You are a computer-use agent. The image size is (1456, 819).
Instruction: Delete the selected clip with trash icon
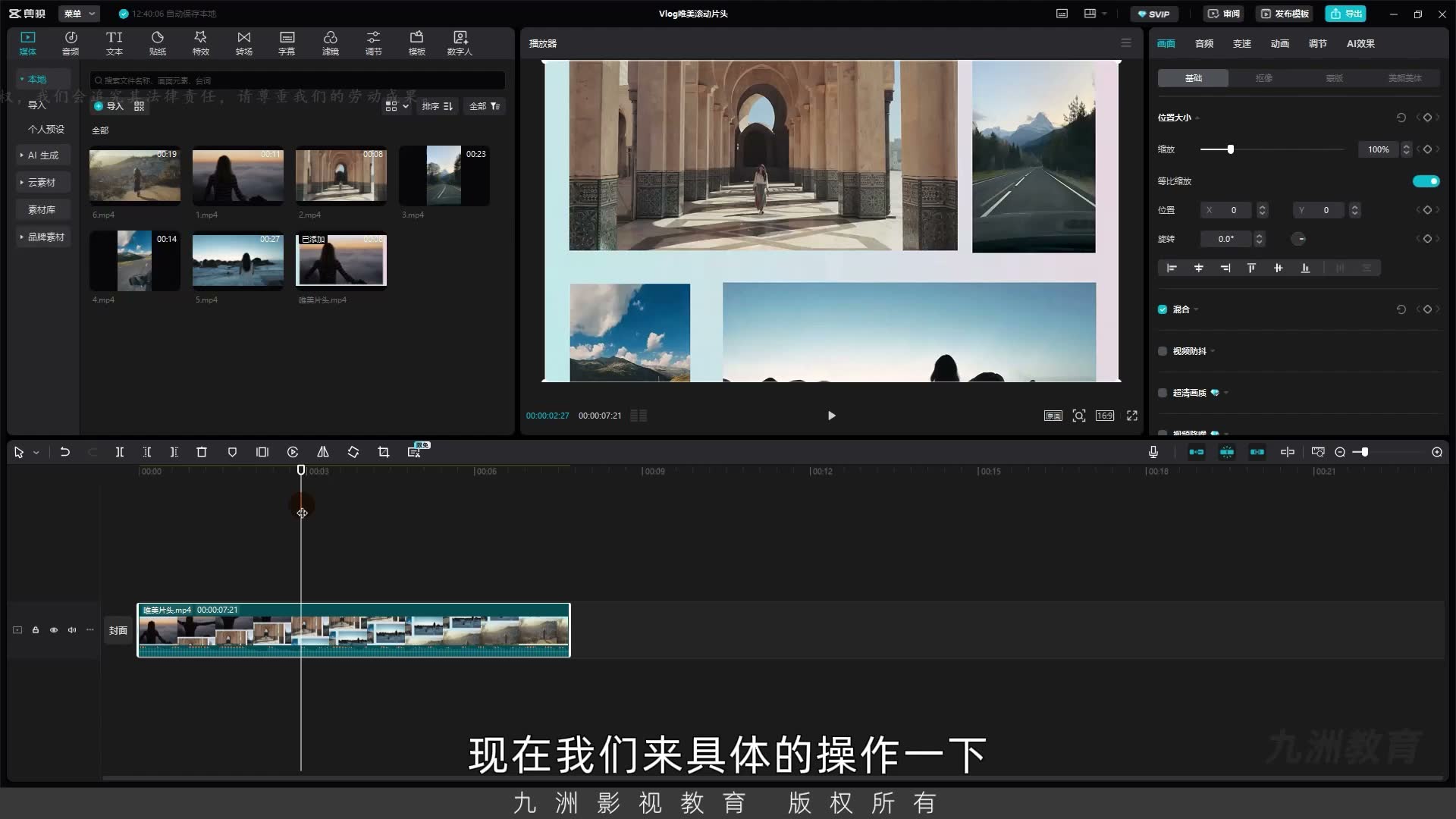(x=202, y=452)
